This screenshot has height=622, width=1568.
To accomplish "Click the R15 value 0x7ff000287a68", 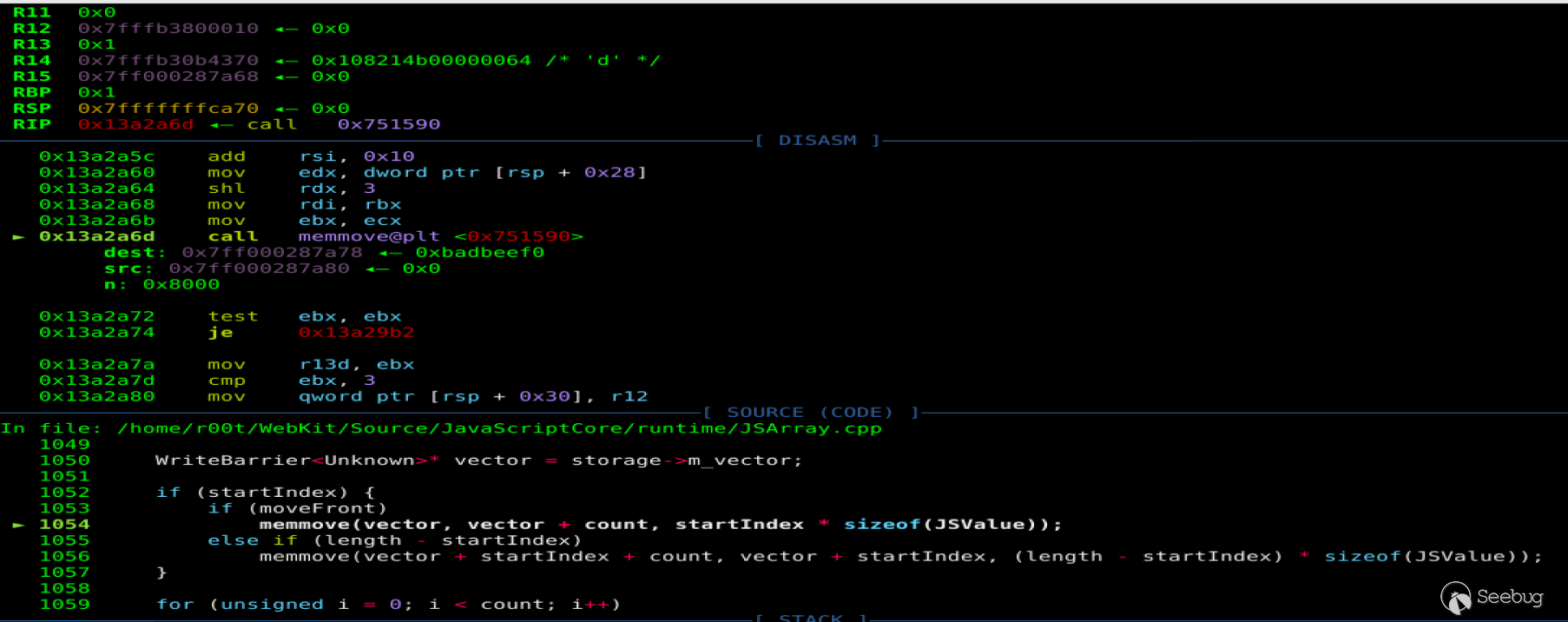I will click(168, 76).
